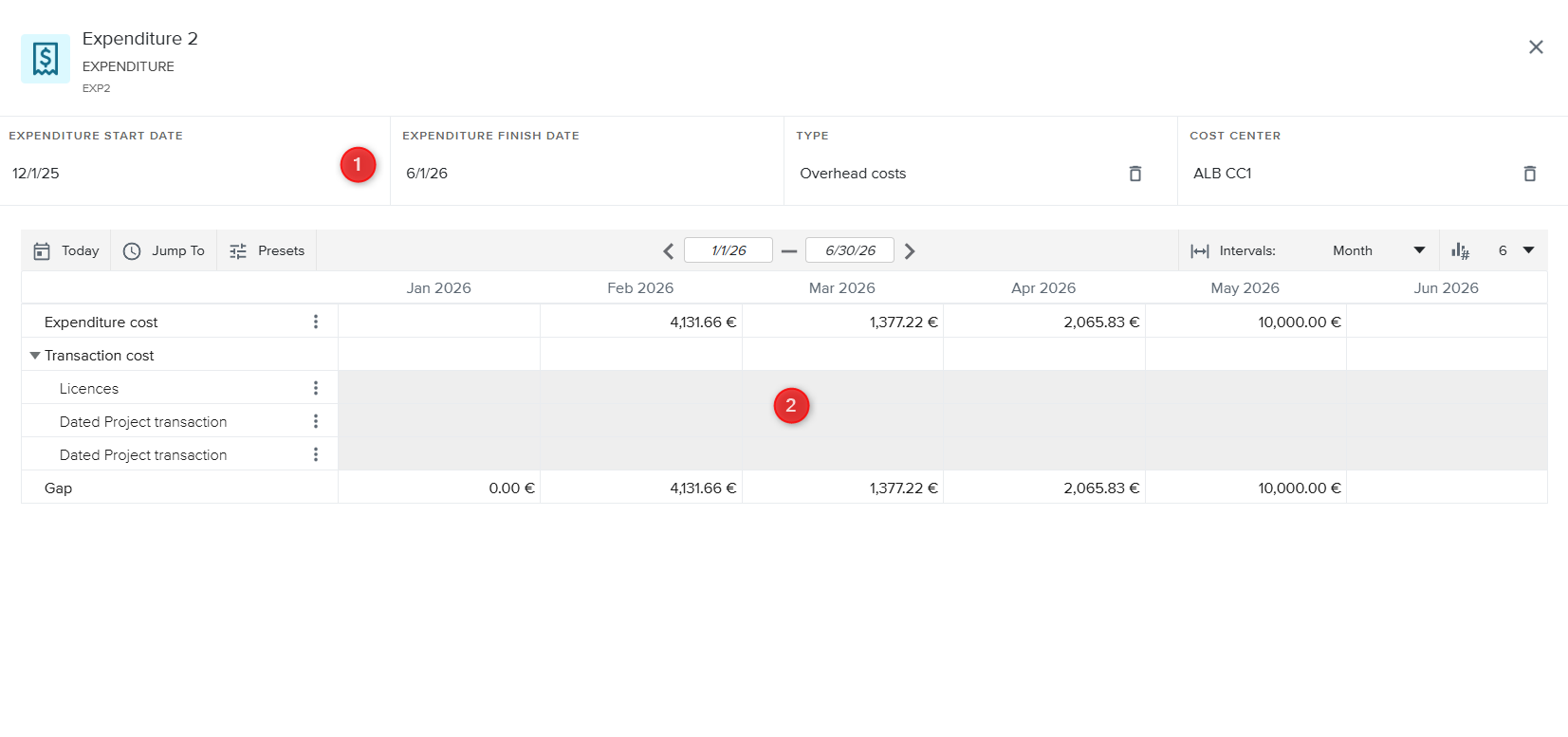Image resolution: width=1568 pixels, height=737 pixels.
Task: Open the three-dot menu for Licences row
Action: point(316,389)
